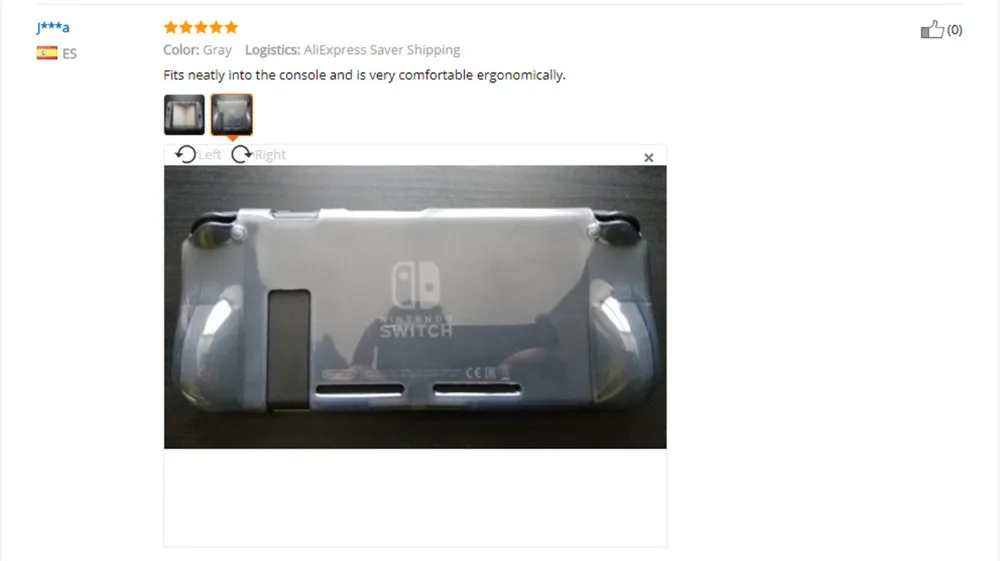Click the "AliExpress Saver Shipping" logistics text

(382, 50)
